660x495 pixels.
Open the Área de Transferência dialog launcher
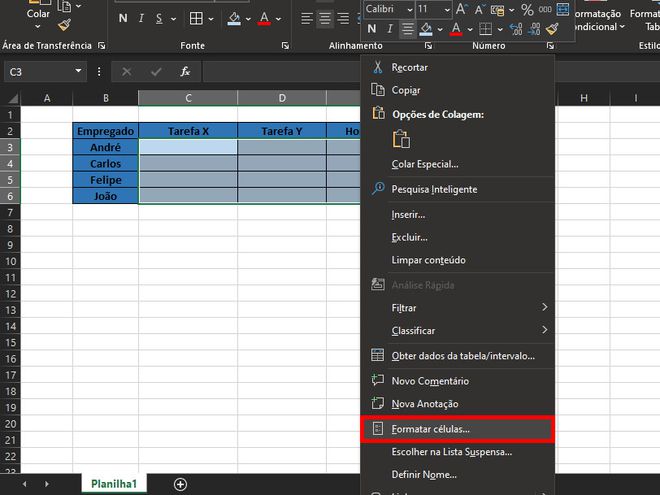pos(101,45)
